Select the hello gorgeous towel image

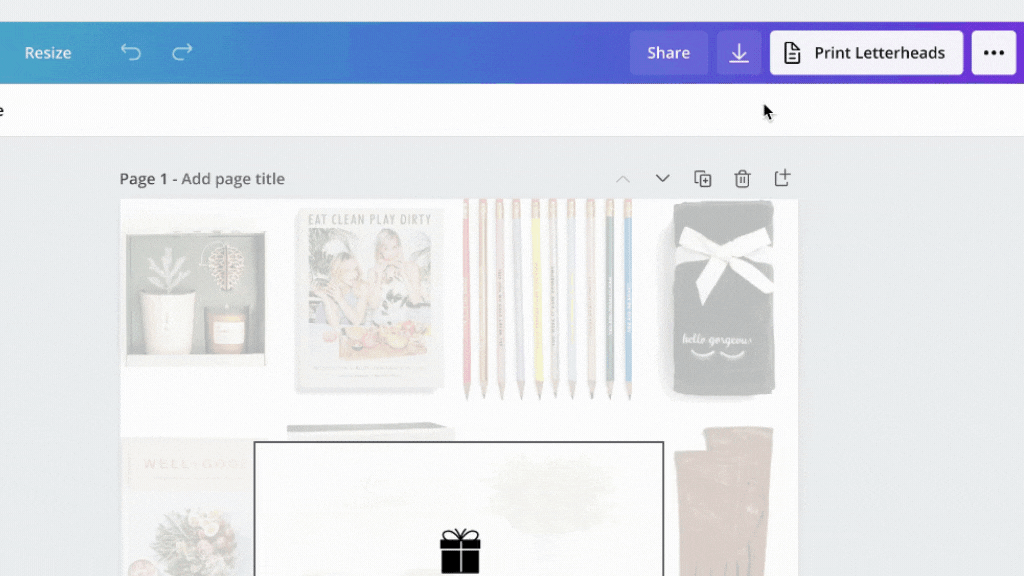click(x=724, y=298)
